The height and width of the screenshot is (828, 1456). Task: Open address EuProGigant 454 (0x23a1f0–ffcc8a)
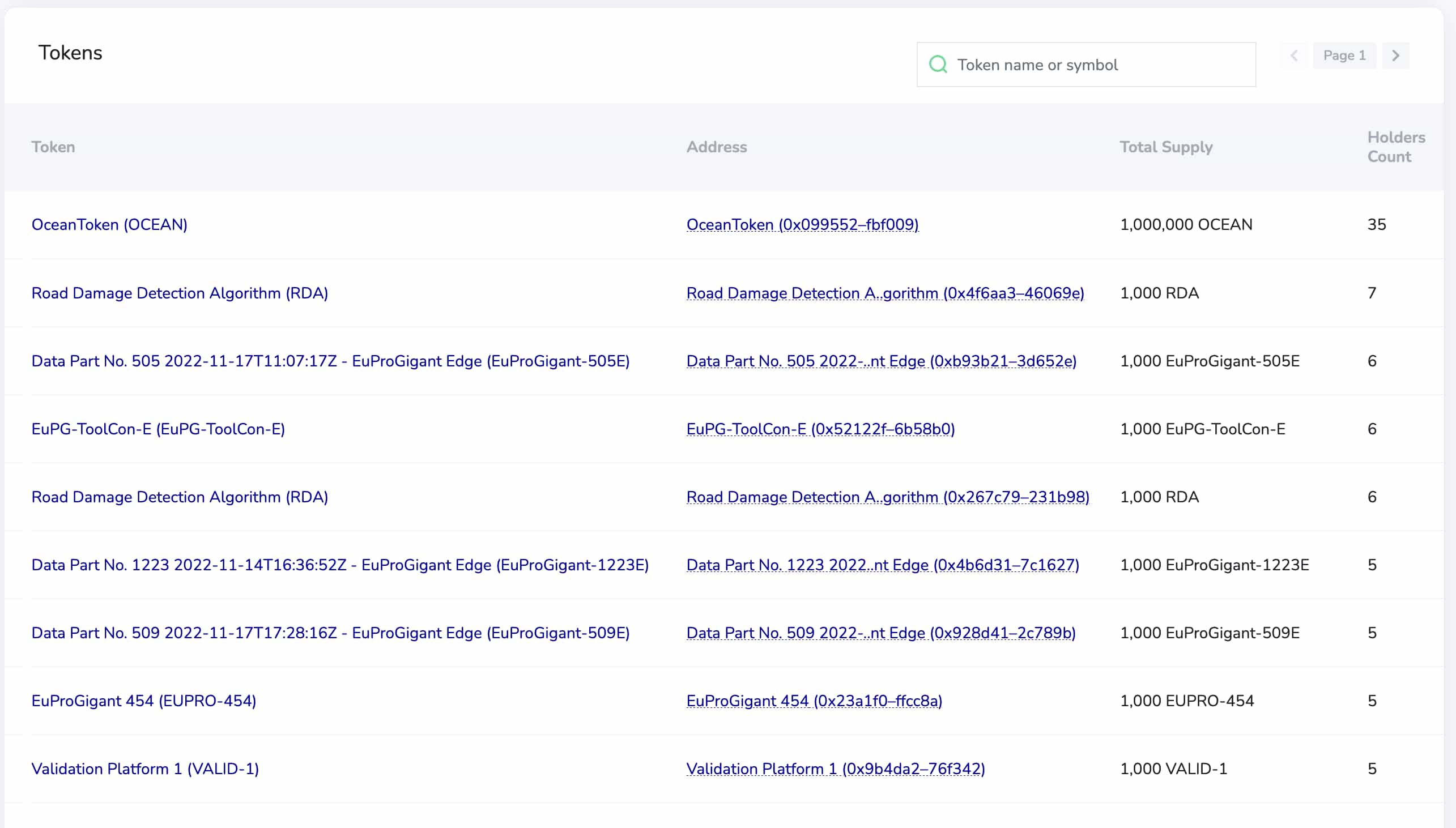[815, 701]
